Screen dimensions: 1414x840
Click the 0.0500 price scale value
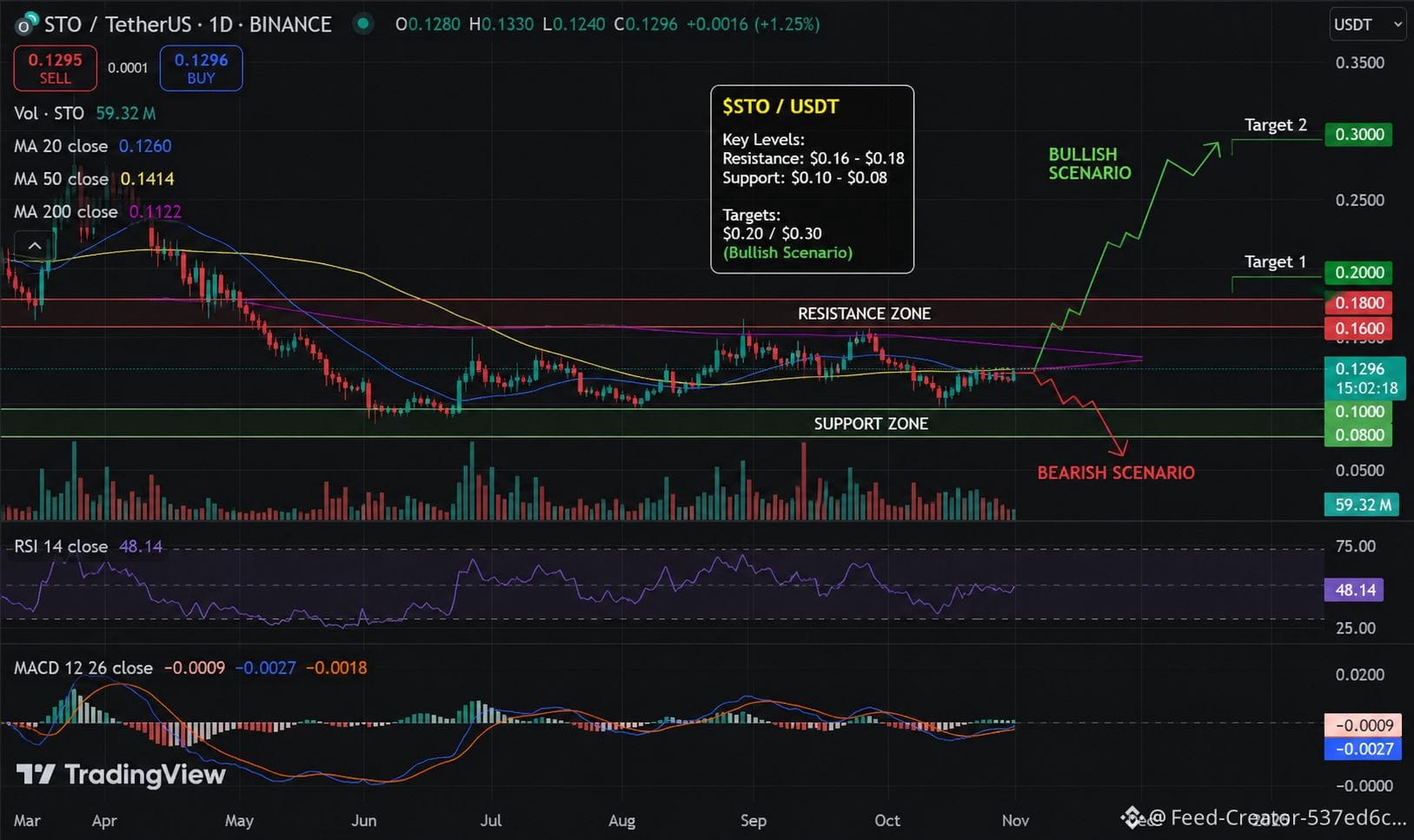click(1360, 470)
